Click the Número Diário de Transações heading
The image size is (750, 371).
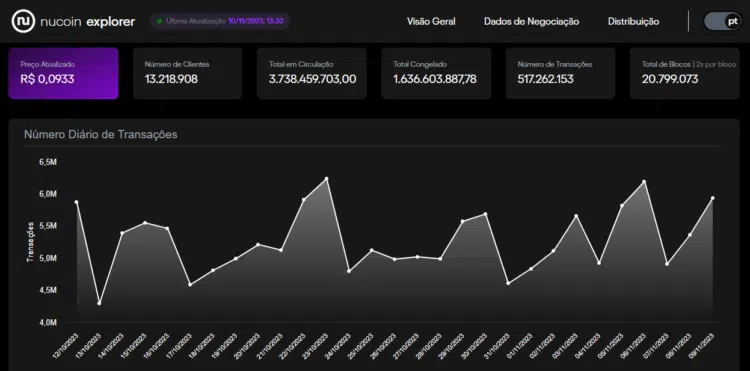tap(101, 135)
